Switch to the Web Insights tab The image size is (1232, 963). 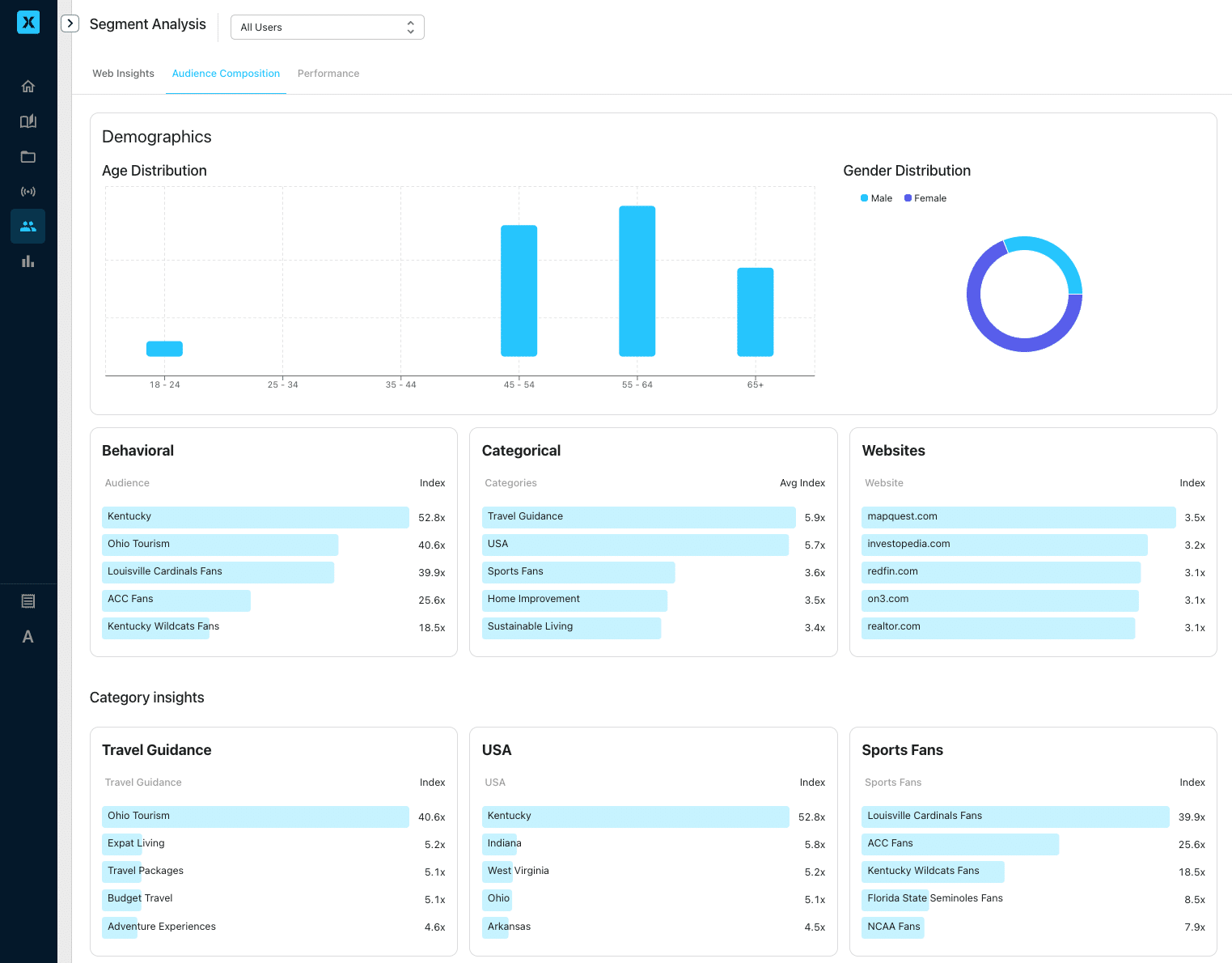click(x=123, y=74)
